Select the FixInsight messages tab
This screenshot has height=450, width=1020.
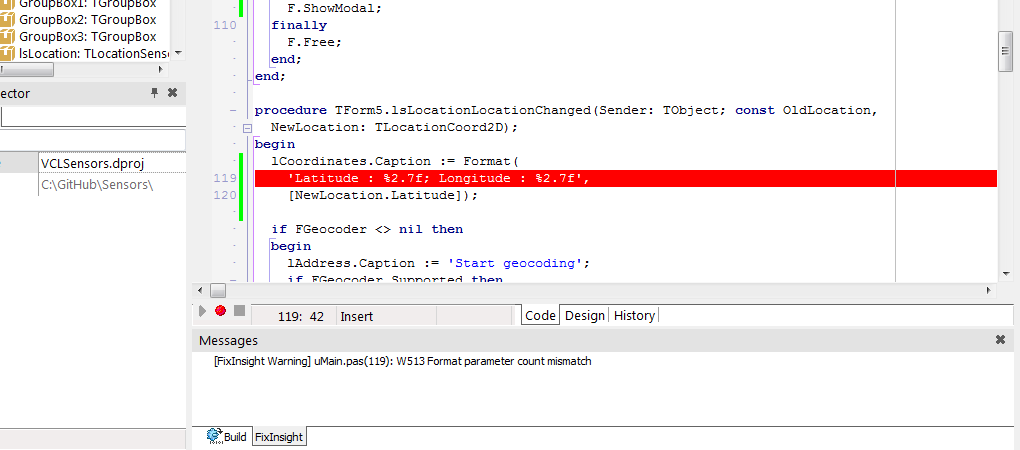[x=279, y=437]
